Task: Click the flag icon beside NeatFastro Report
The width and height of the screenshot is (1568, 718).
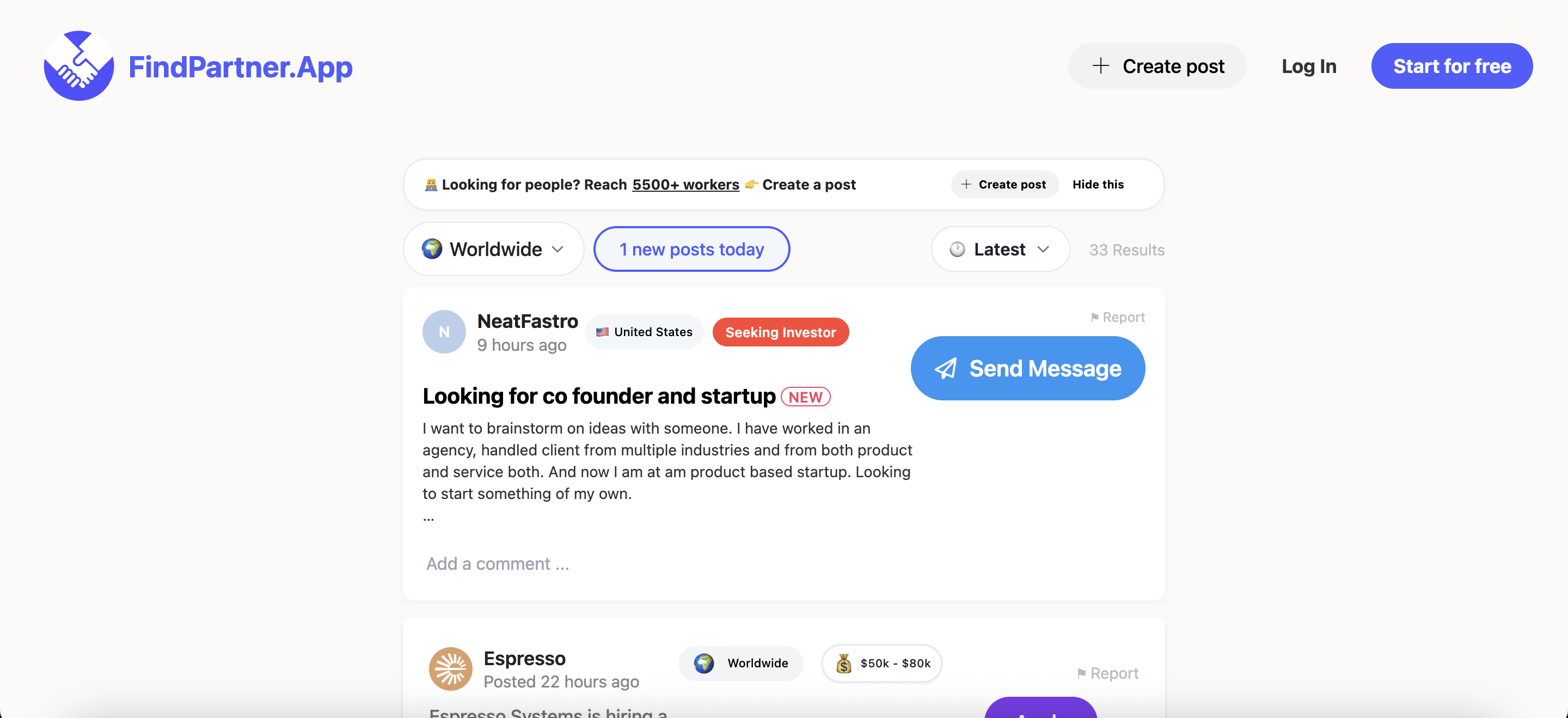Action: (1094, 317)
